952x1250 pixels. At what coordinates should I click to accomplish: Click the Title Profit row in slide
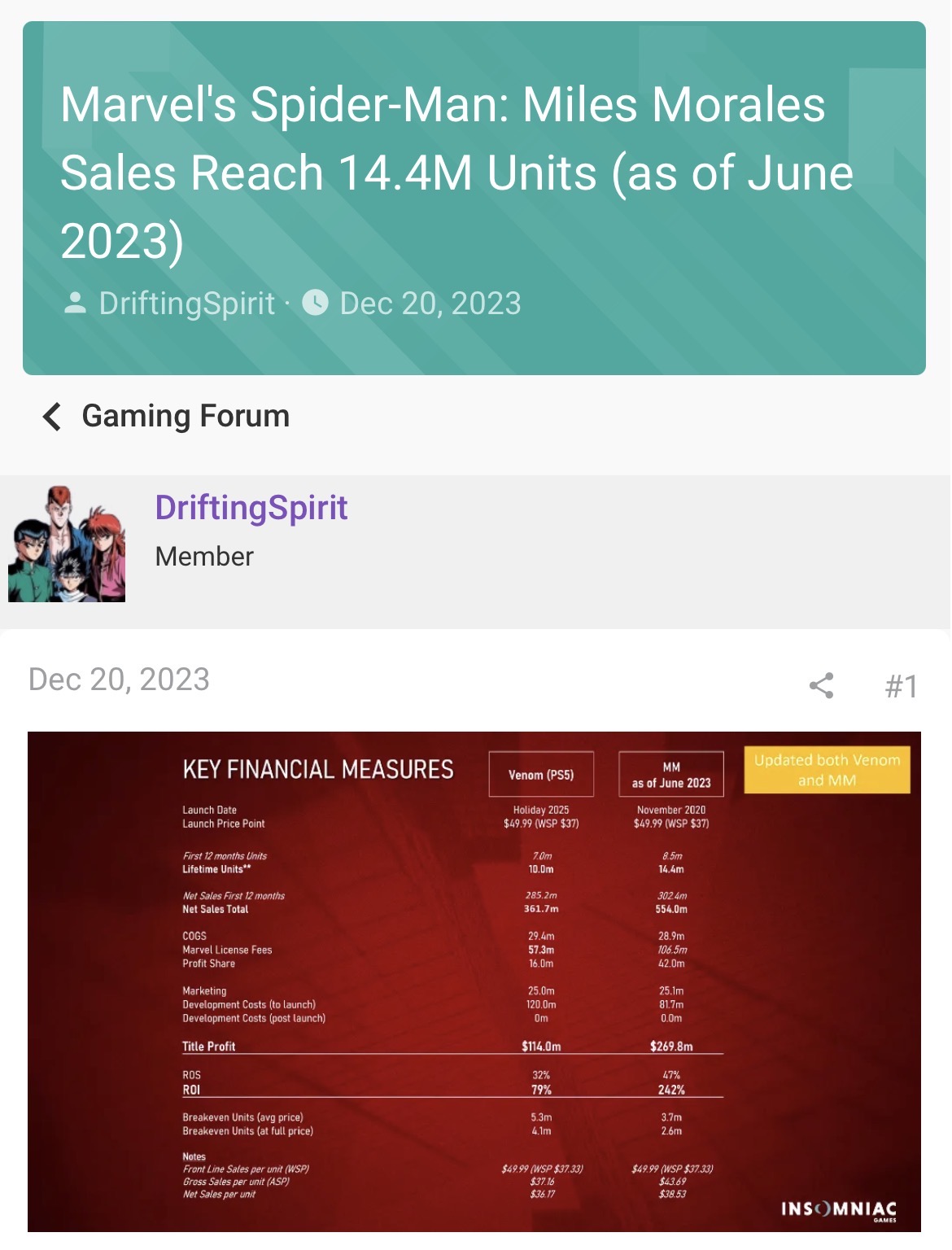point(452,1047)
